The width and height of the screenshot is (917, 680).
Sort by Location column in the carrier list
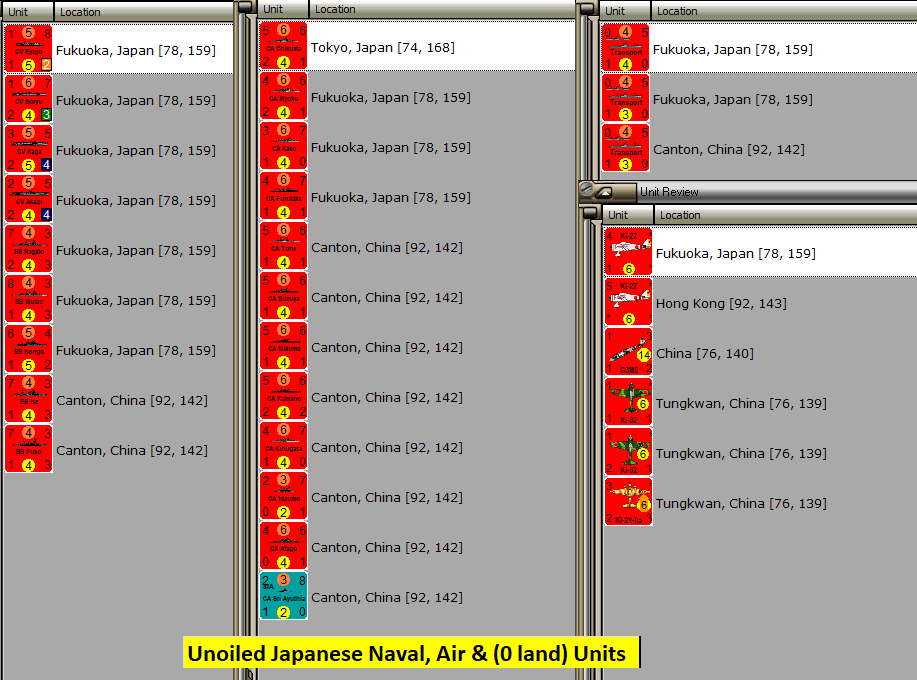[143, 12]
